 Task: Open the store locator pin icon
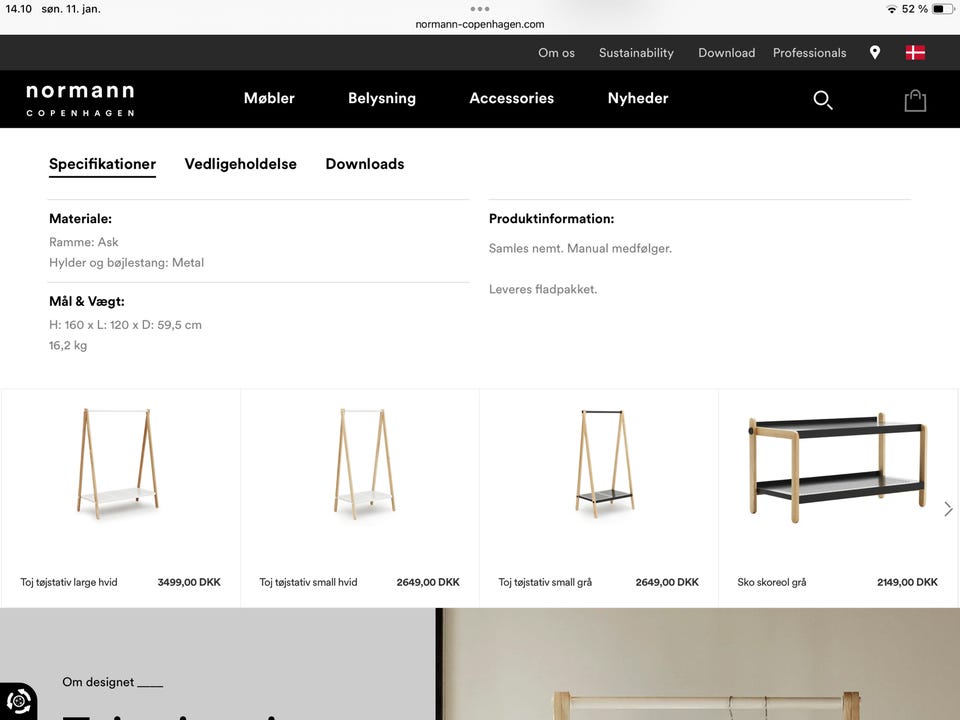click(875, 52)
